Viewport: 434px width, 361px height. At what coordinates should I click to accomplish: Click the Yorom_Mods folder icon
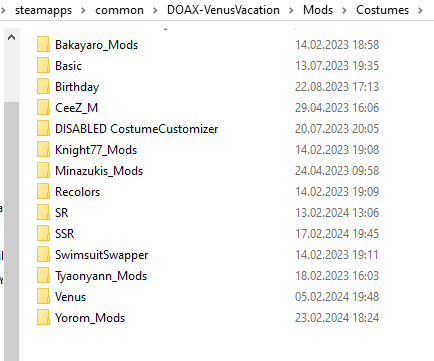pyautogui.click(x=43, y=318)
